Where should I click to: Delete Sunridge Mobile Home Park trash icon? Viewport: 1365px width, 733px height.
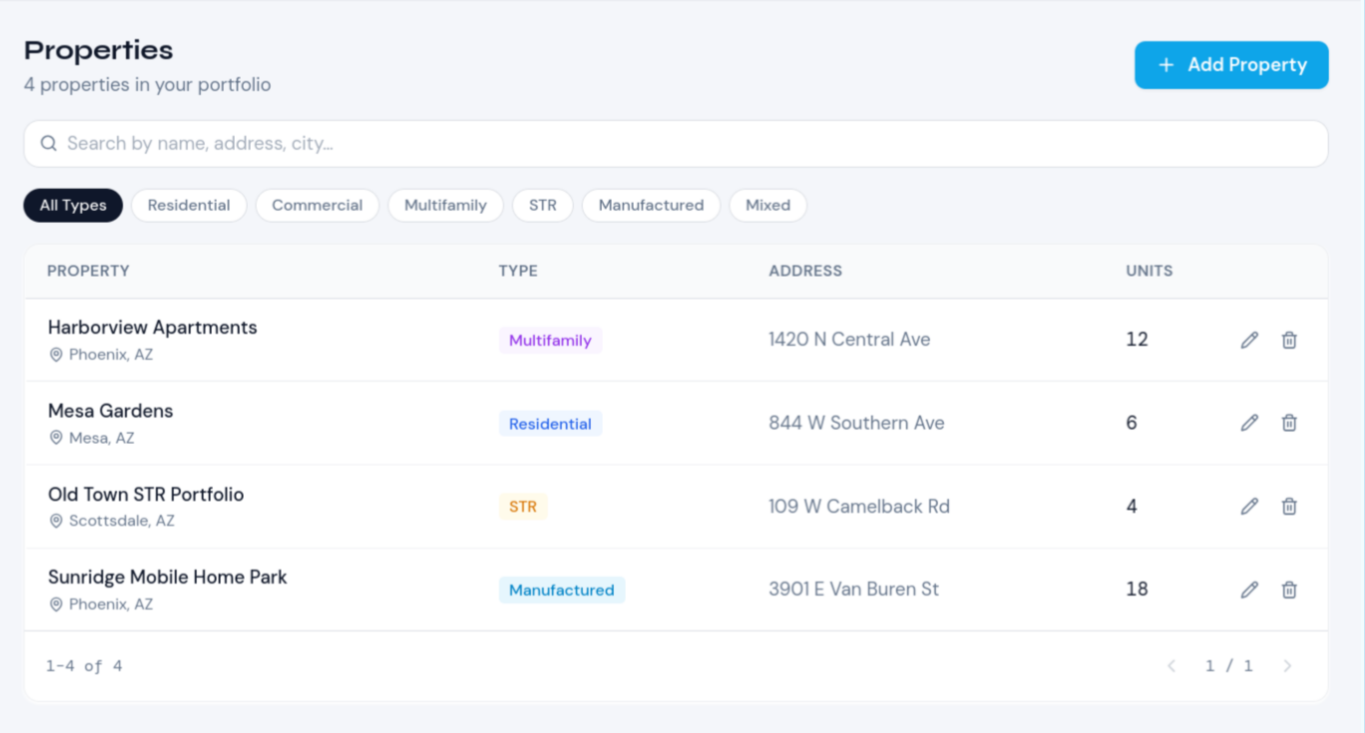click(x=1290, y=590)
